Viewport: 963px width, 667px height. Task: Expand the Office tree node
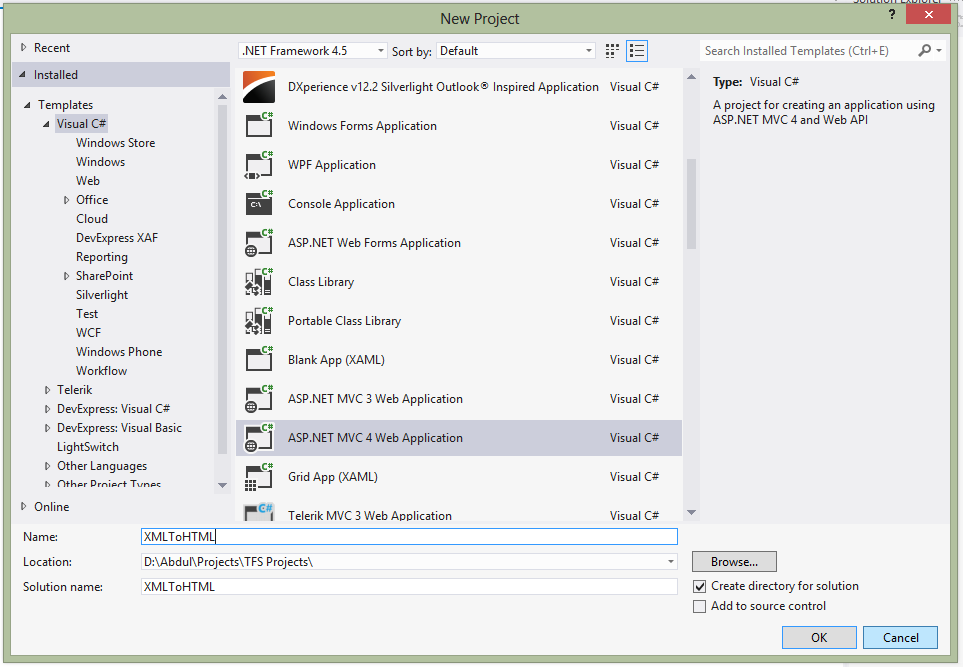(66, 200)
